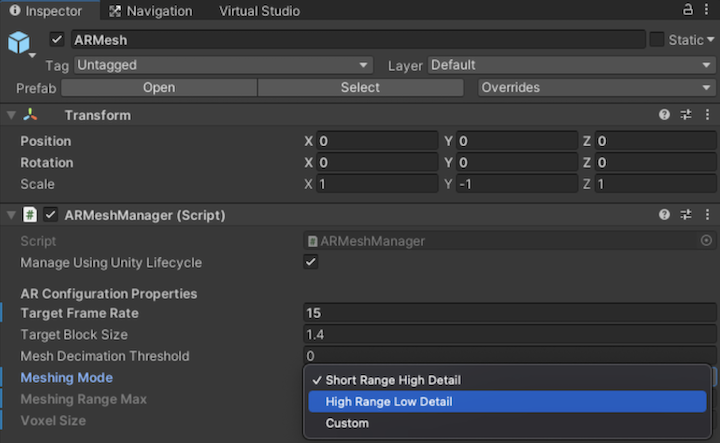The image size is (720, 443).
Task: Open ARMeshManager preset settings icon
Action: (686, 214)
